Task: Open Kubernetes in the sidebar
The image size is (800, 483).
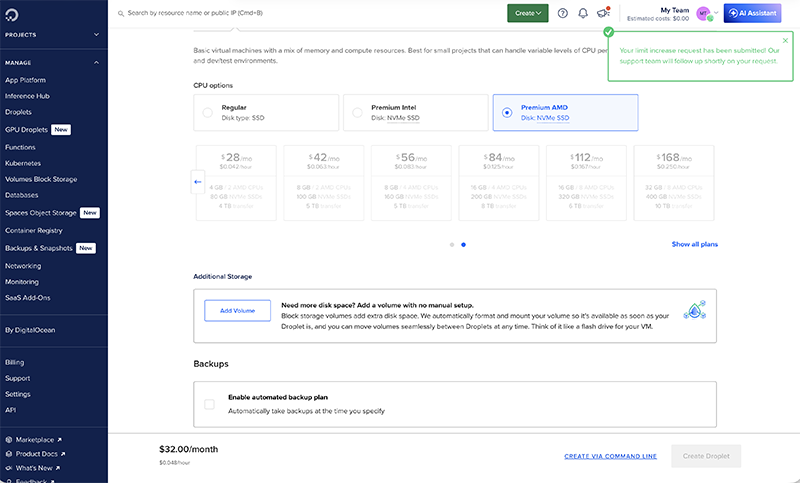Action: 23,162
